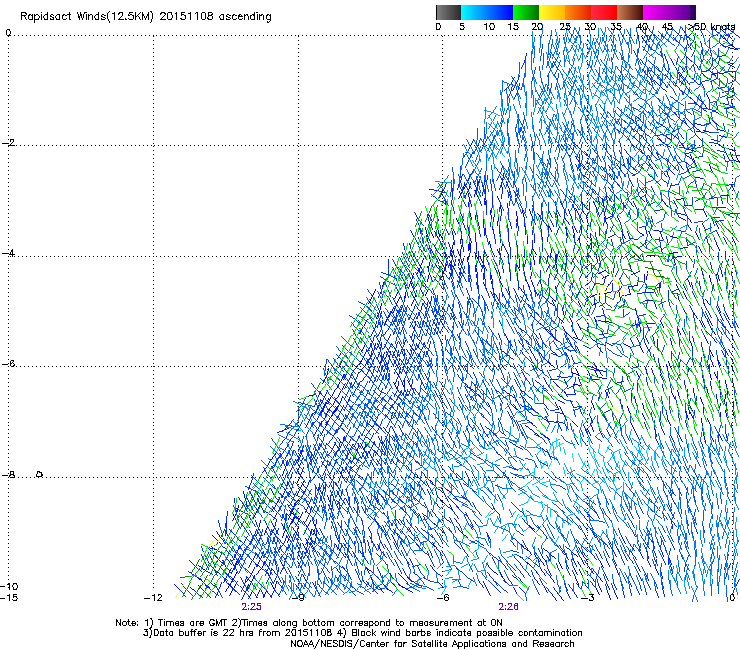The width and height of the screenshot is (740, 650).
Task: Click the '-9' longitude label on bottom axis
Action: tap(298, 598)
